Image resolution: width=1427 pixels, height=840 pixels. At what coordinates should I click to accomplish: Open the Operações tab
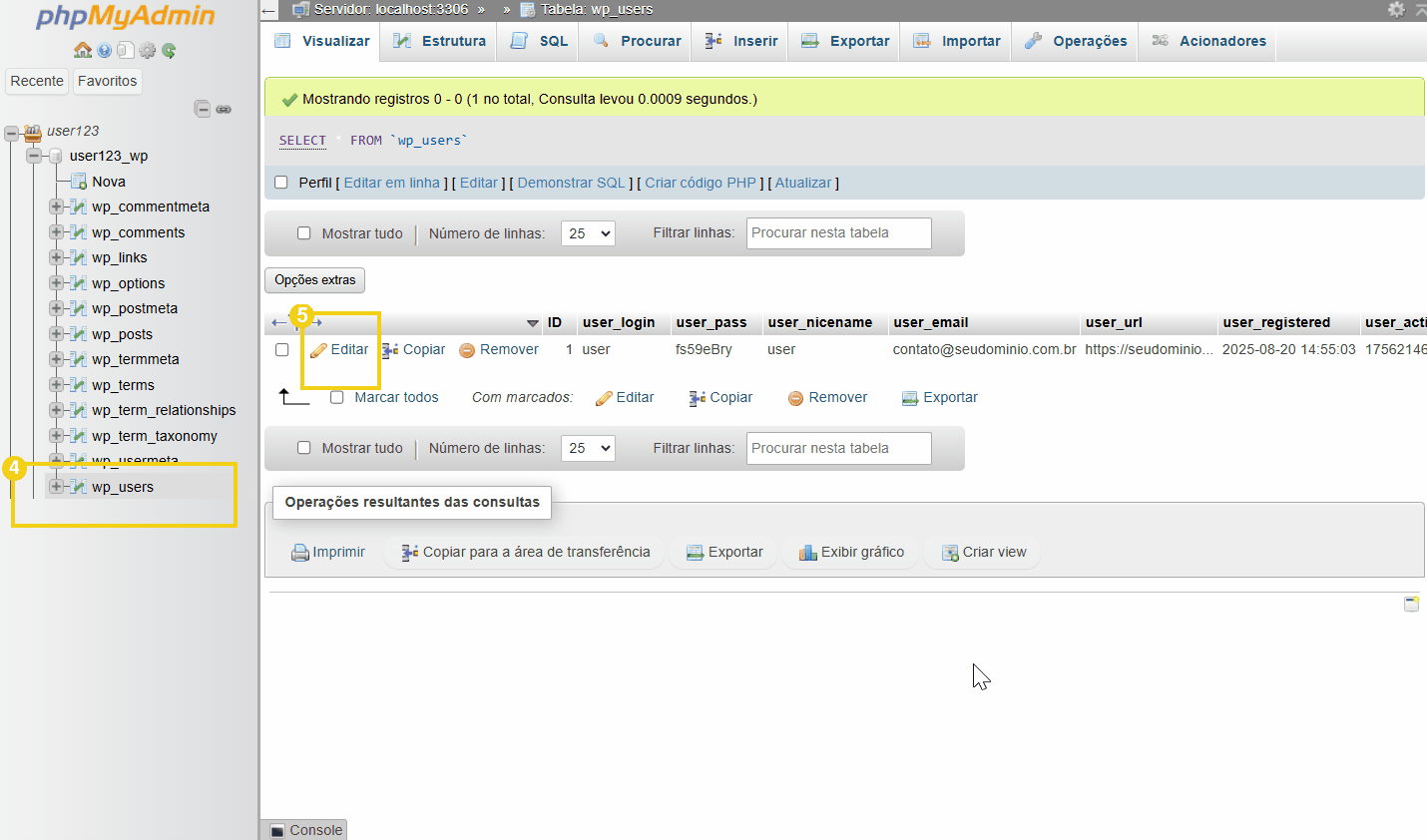point(1076,41)
